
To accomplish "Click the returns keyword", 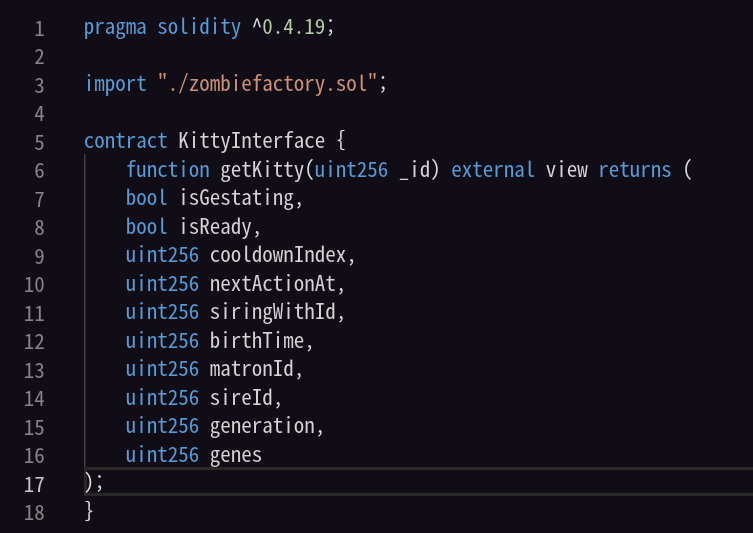I will [x=634, y=170].
